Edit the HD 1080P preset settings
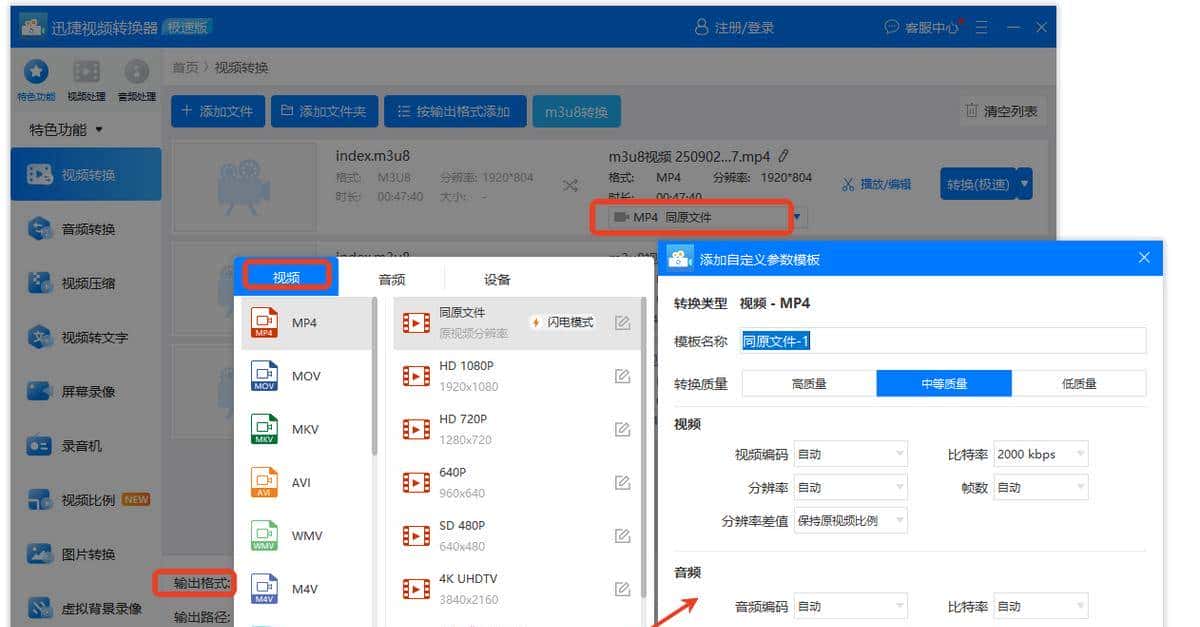The height and width of the screenshot is (627, 1200). [x=622, y=375]
